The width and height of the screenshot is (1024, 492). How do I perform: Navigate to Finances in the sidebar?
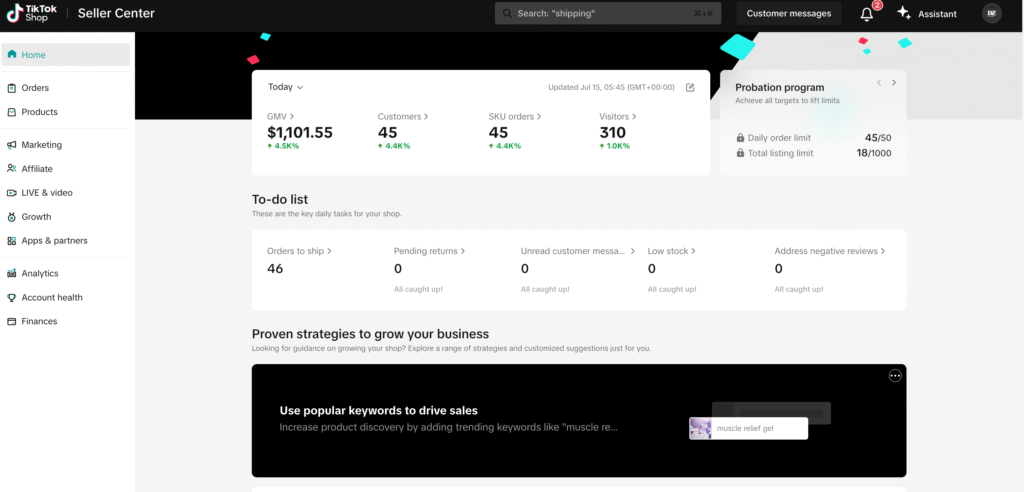pos(39,321)
